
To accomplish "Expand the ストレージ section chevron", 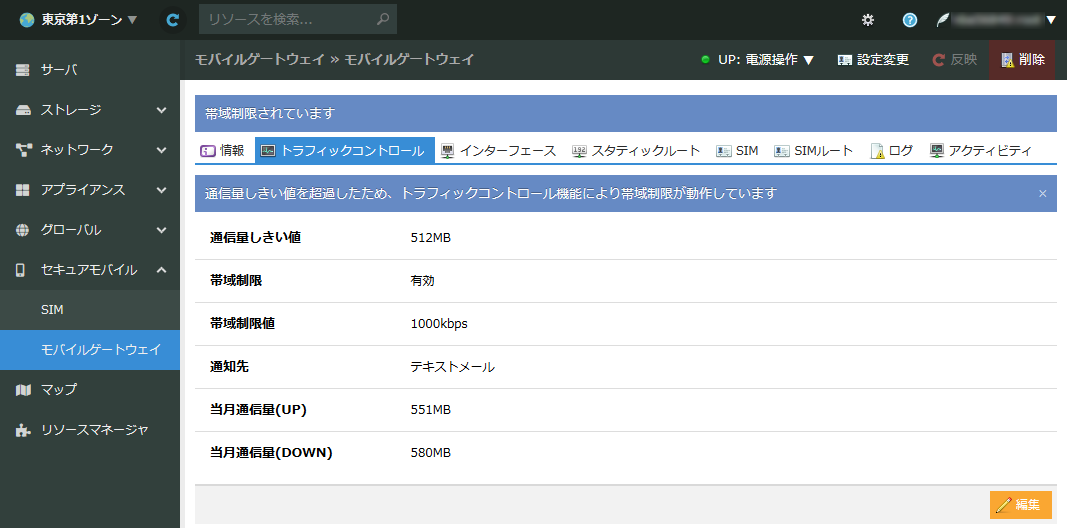I will pos(161,110).
